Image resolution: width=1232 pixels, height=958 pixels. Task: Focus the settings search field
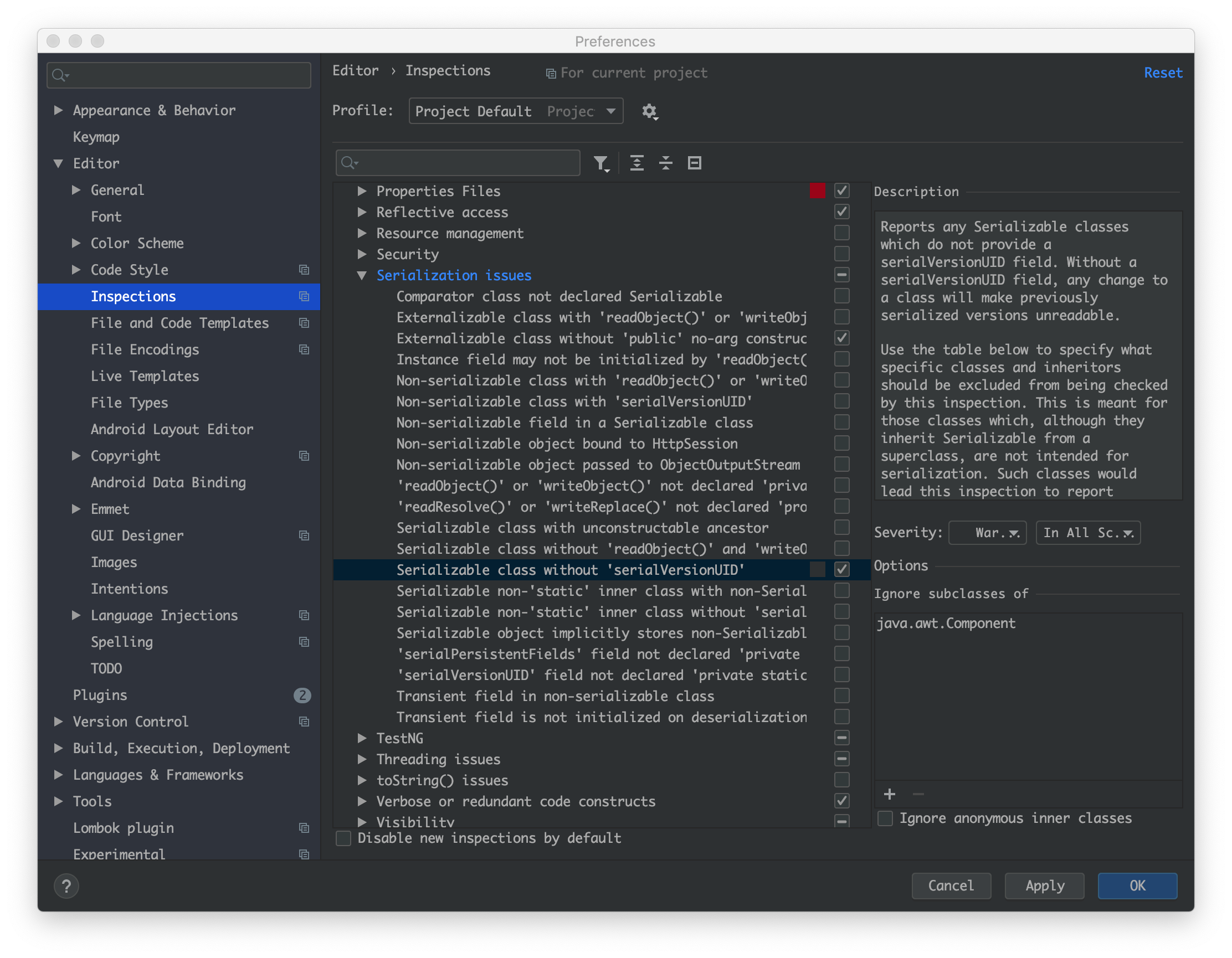click(179, 75)
